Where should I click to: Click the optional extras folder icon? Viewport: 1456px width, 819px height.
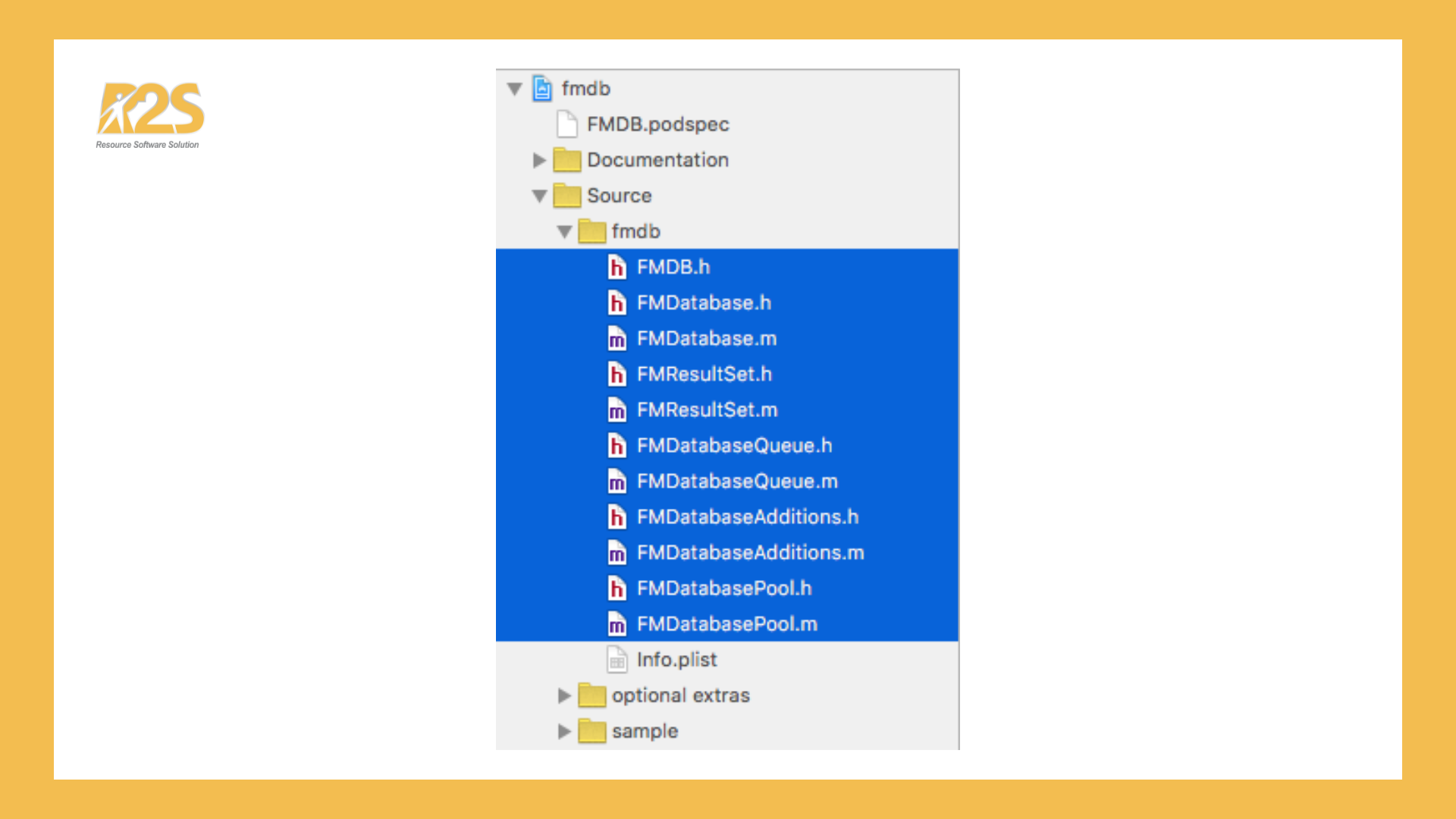[x=591, y=695]
